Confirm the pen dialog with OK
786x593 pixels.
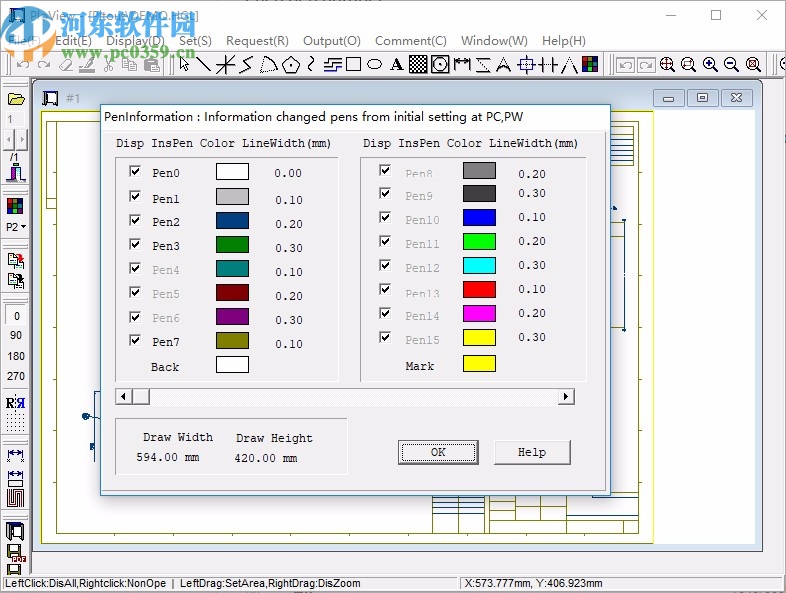point(438,452)
